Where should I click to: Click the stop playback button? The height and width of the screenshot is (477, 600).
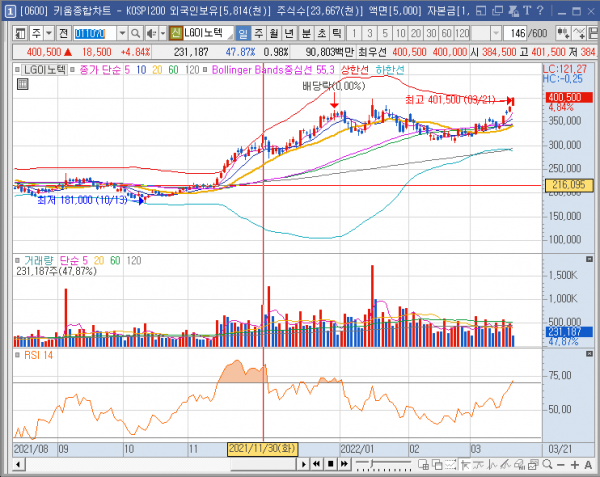[331, 464]
